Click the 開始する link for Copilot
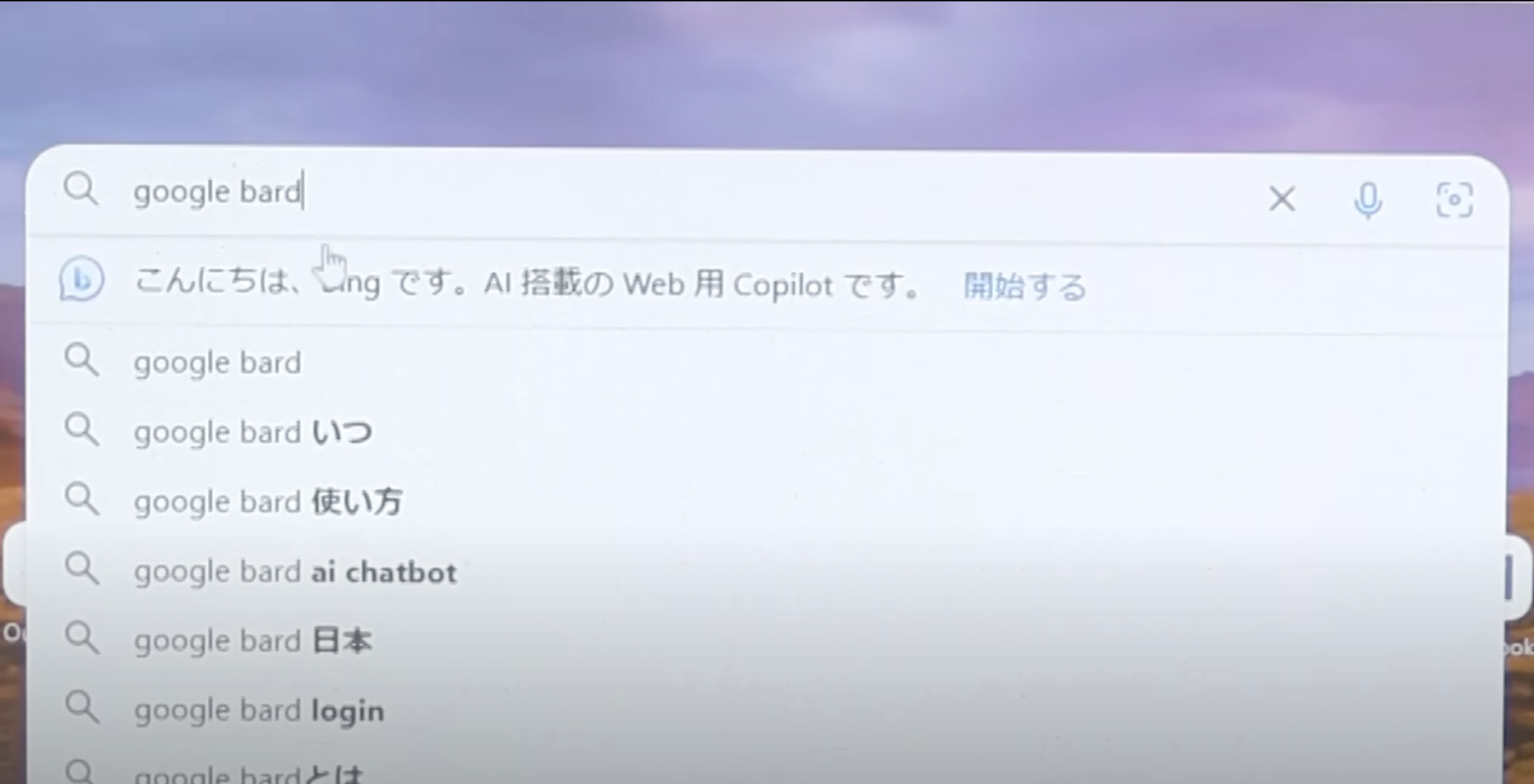The height and width of the screenshot is (784, 1534). click(1024, 286)
